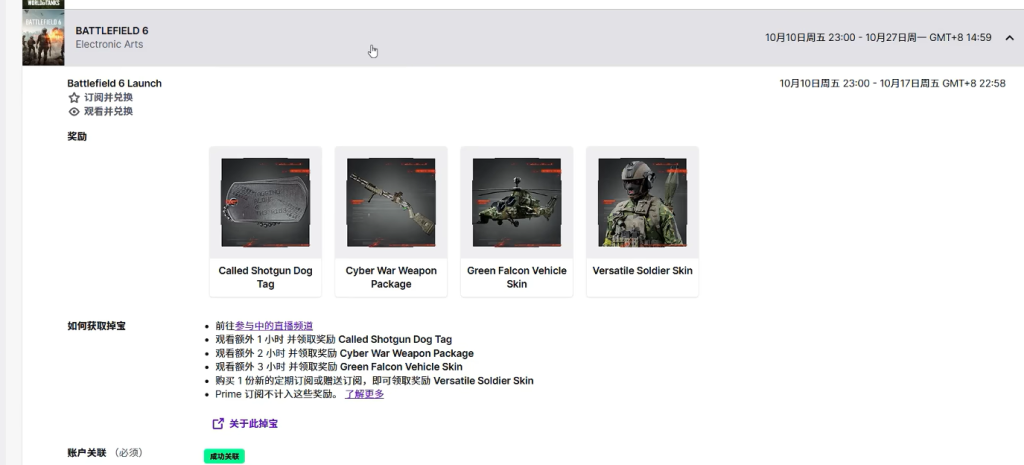
Task: Click the Battlefield 6 game cover thumbnail
Action: coord(43,38)
